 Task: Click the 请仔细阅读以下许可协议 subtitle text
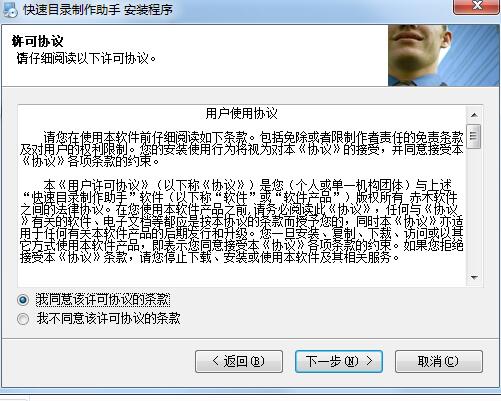tap(86, 59)
